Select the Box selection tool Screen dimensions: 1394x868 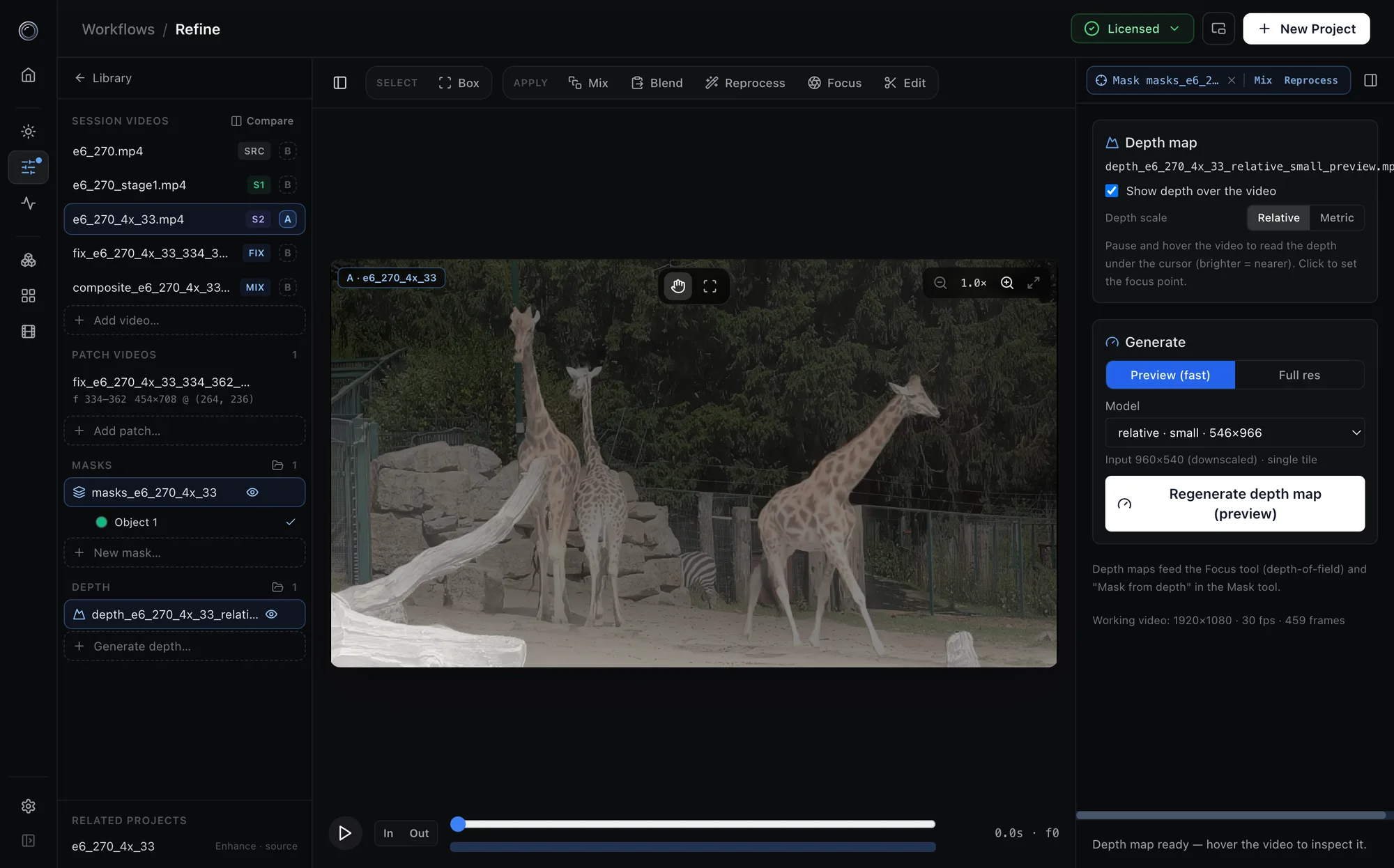point(459,83)
